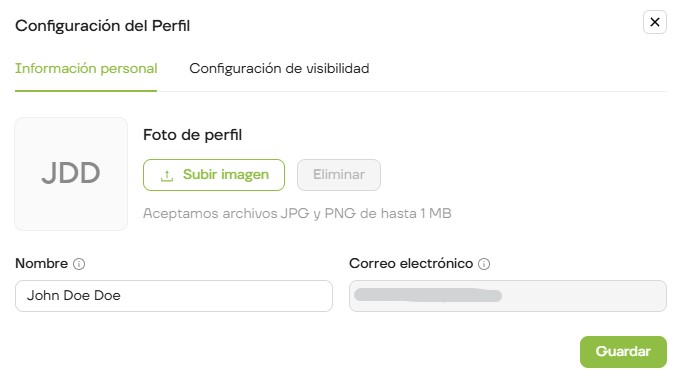
Task: Place cursor in John Doe Doe text
Action: (x=74, y=295)
